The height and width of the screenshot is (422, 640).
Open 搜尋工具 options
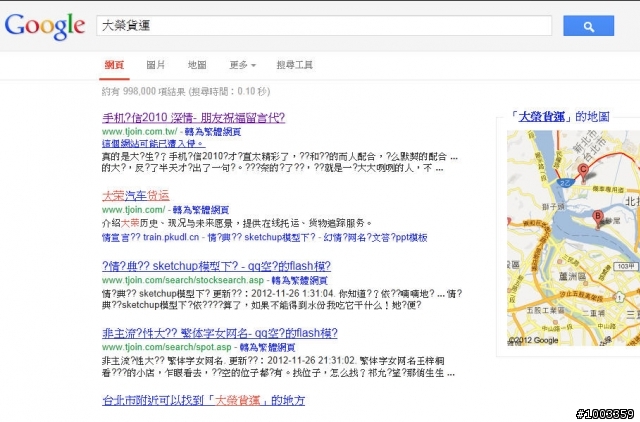pos(294,65)
